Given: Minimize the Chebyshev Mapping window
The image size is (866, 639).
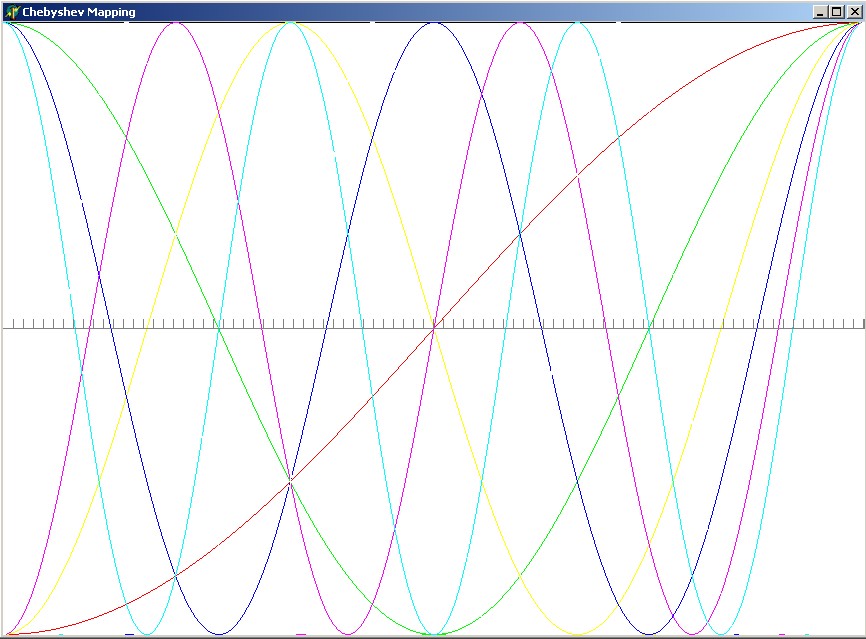Looking at the screenshot, I should [x=820, y=12].
